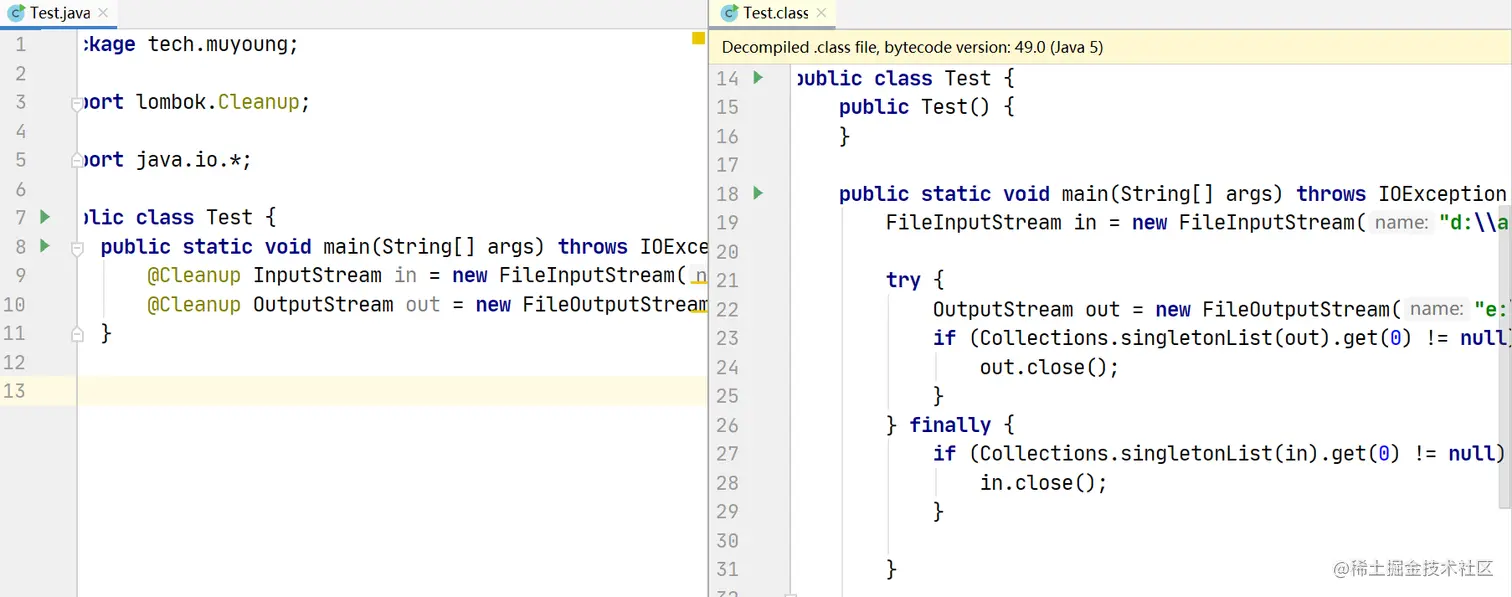Image resolution: width=1512 pixels, height=597 pixels.
Task: Click the Test.java tab file icon
Action: [x=16, y=13]
